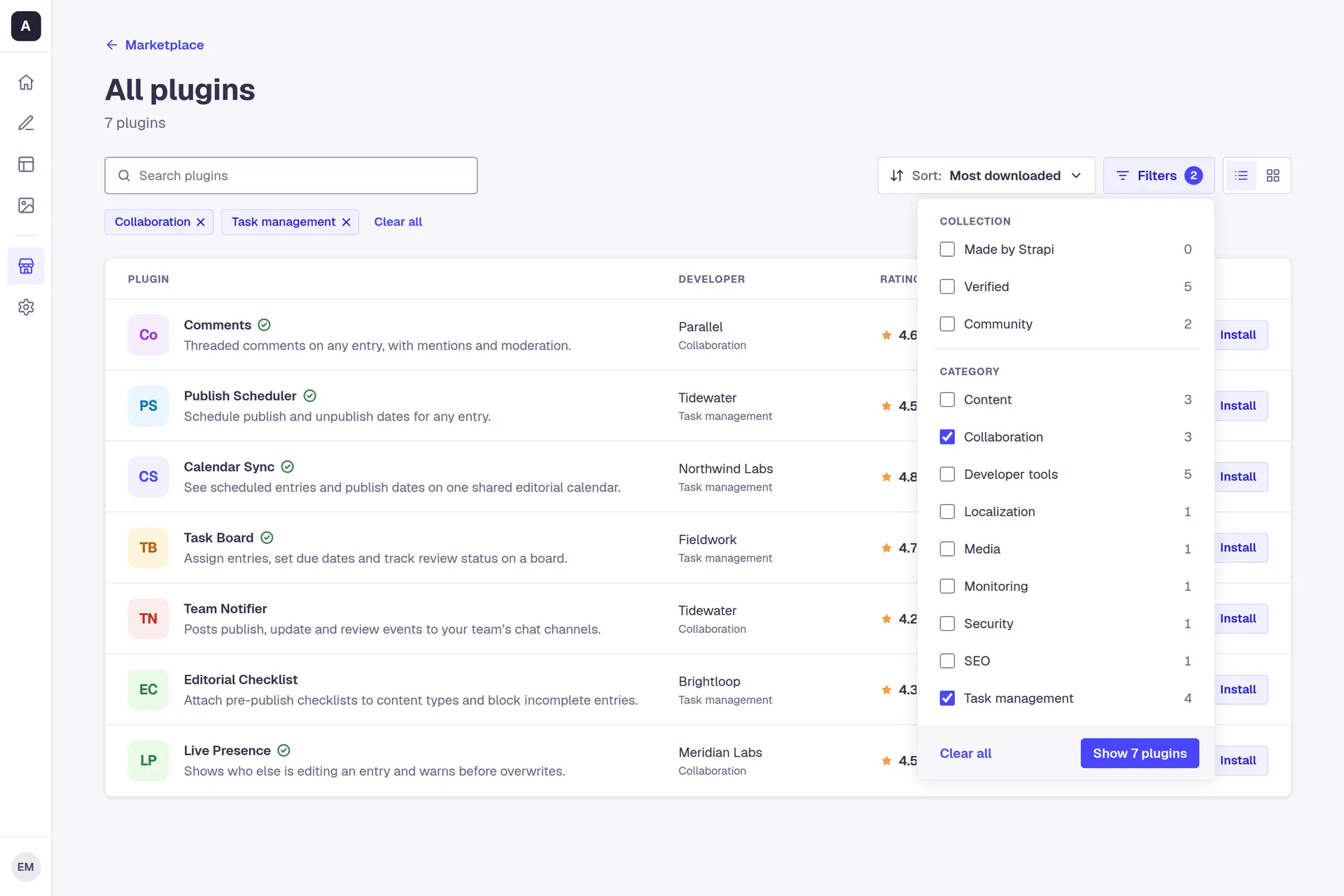Check the Localization category checkbox
Viewport: 1344px width, 896px height.
coord(947,512)
